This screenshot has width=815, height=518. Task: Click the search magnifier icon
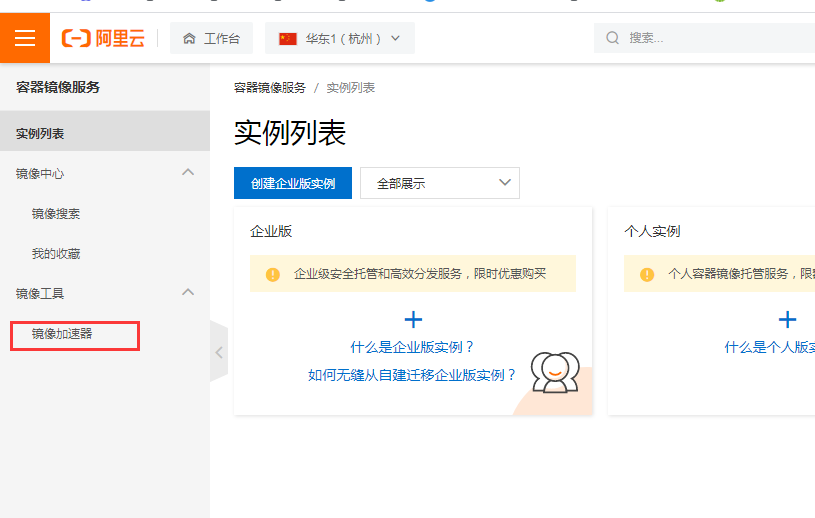pyautogui.click(x=613, y=38)
